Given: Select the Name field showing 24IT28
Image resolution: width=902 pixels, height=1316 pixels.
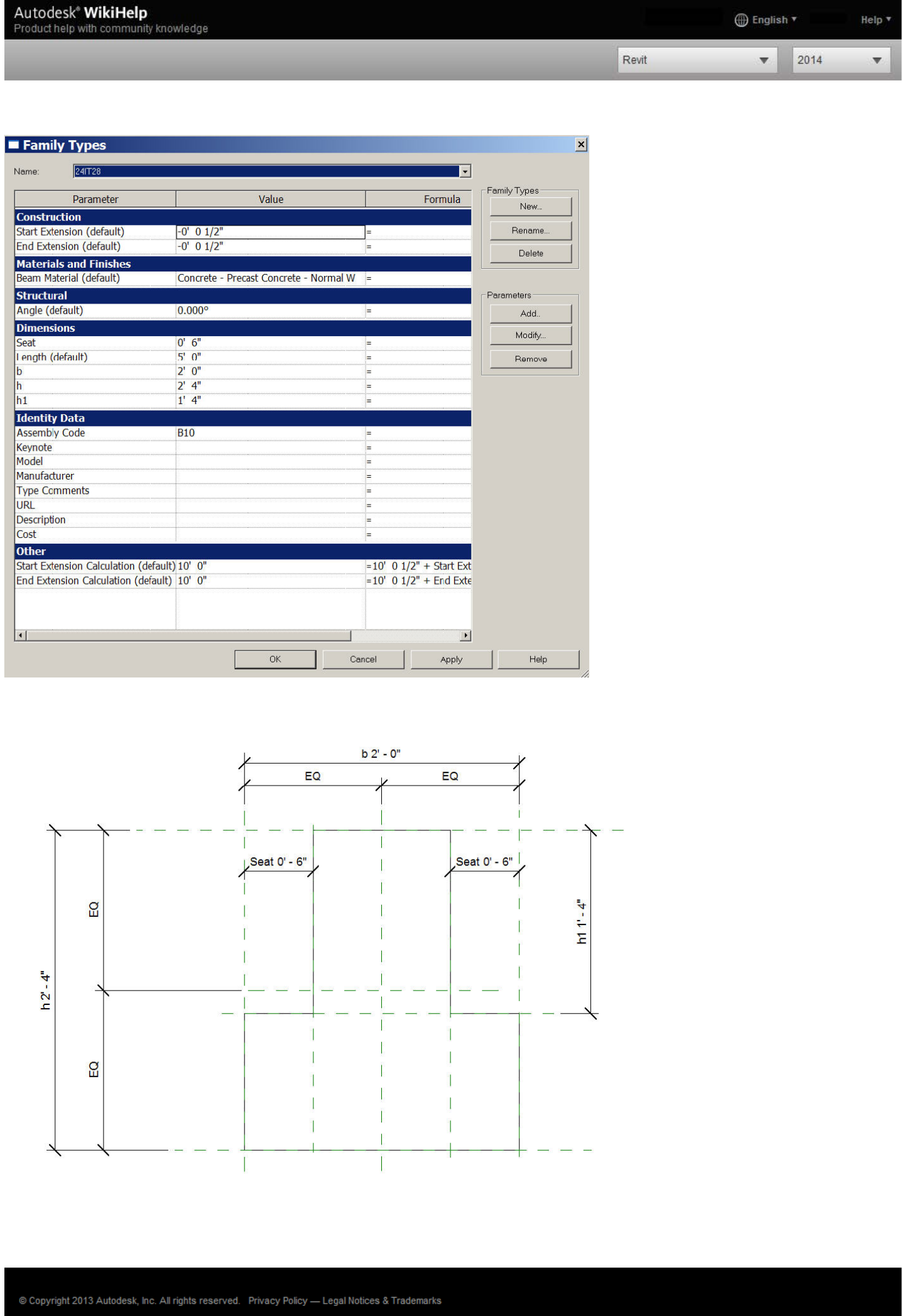Looking at the screenshot, I should point(267,172).
